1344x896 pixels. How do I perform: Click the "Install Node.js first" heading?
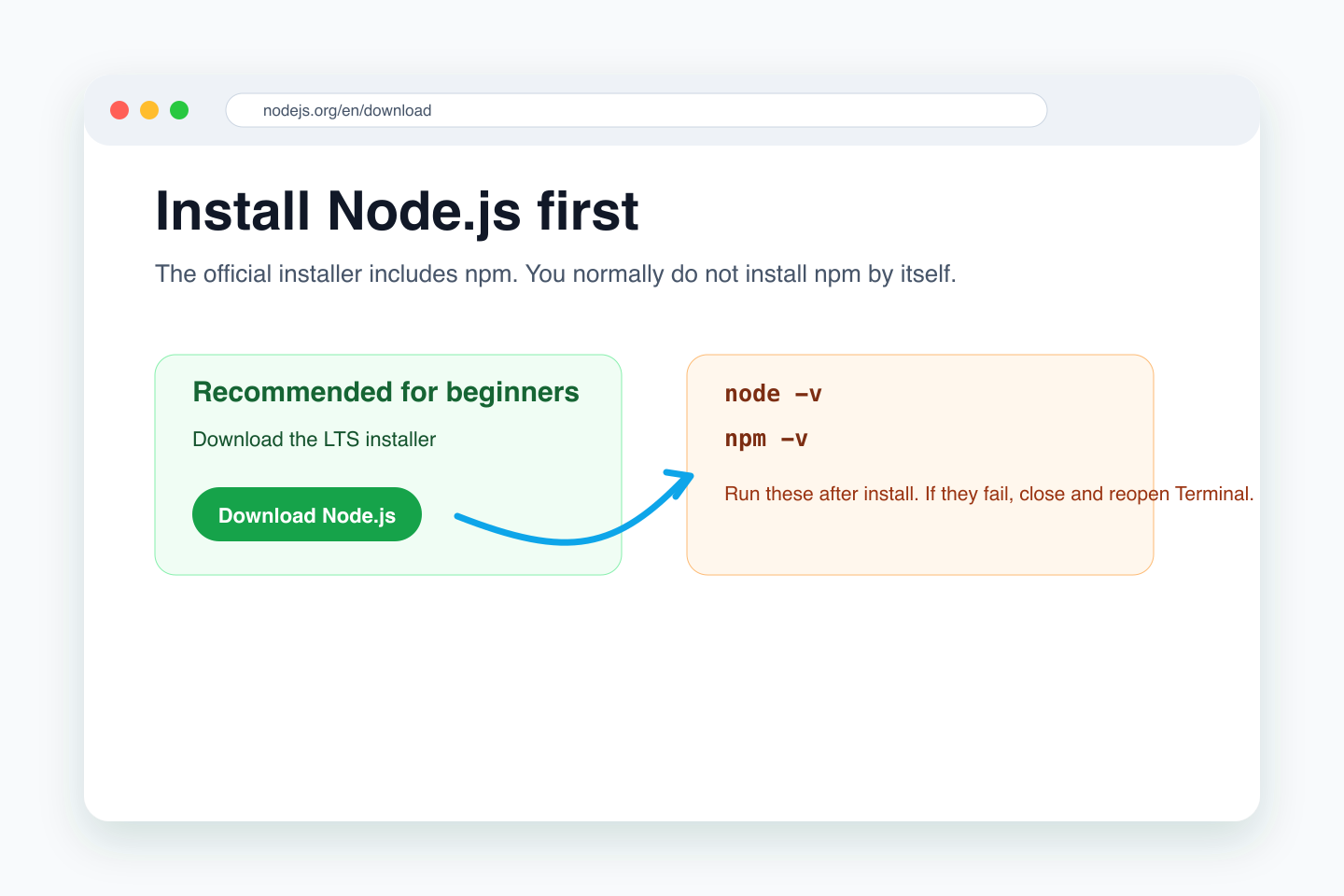(397, 211)
